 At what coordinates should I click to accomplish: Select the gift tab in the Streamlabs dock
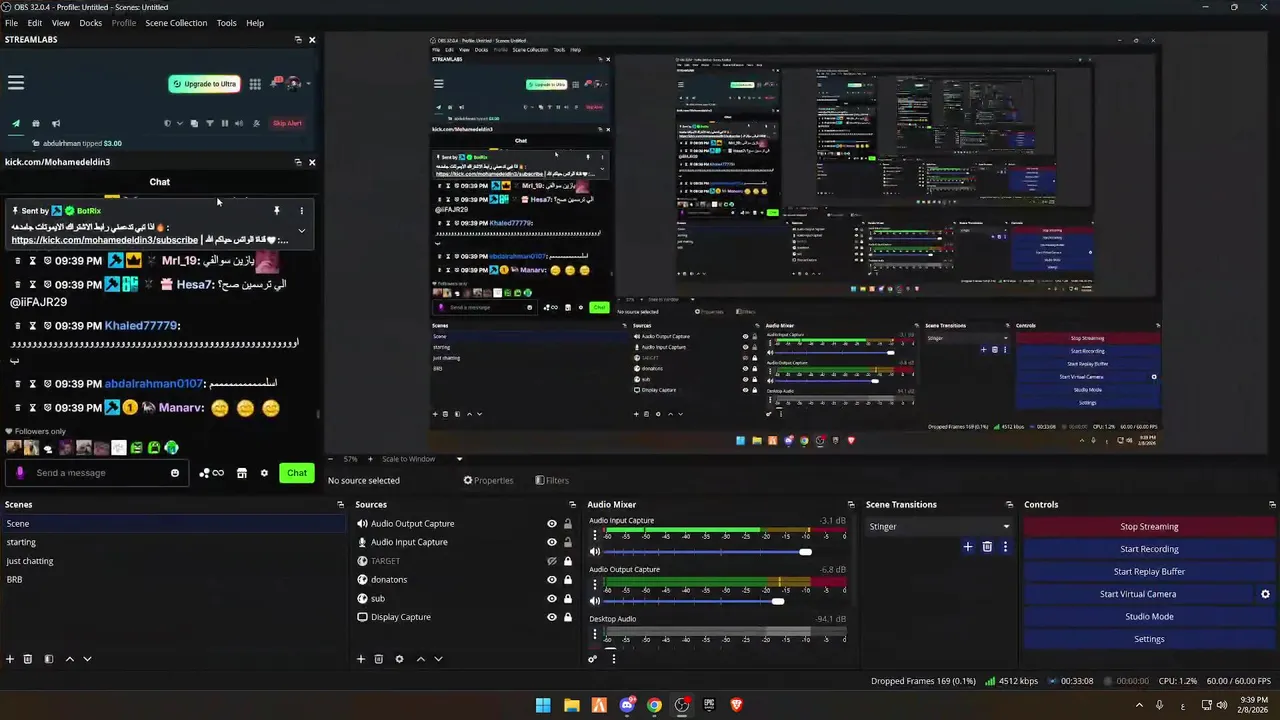(36, 123)
